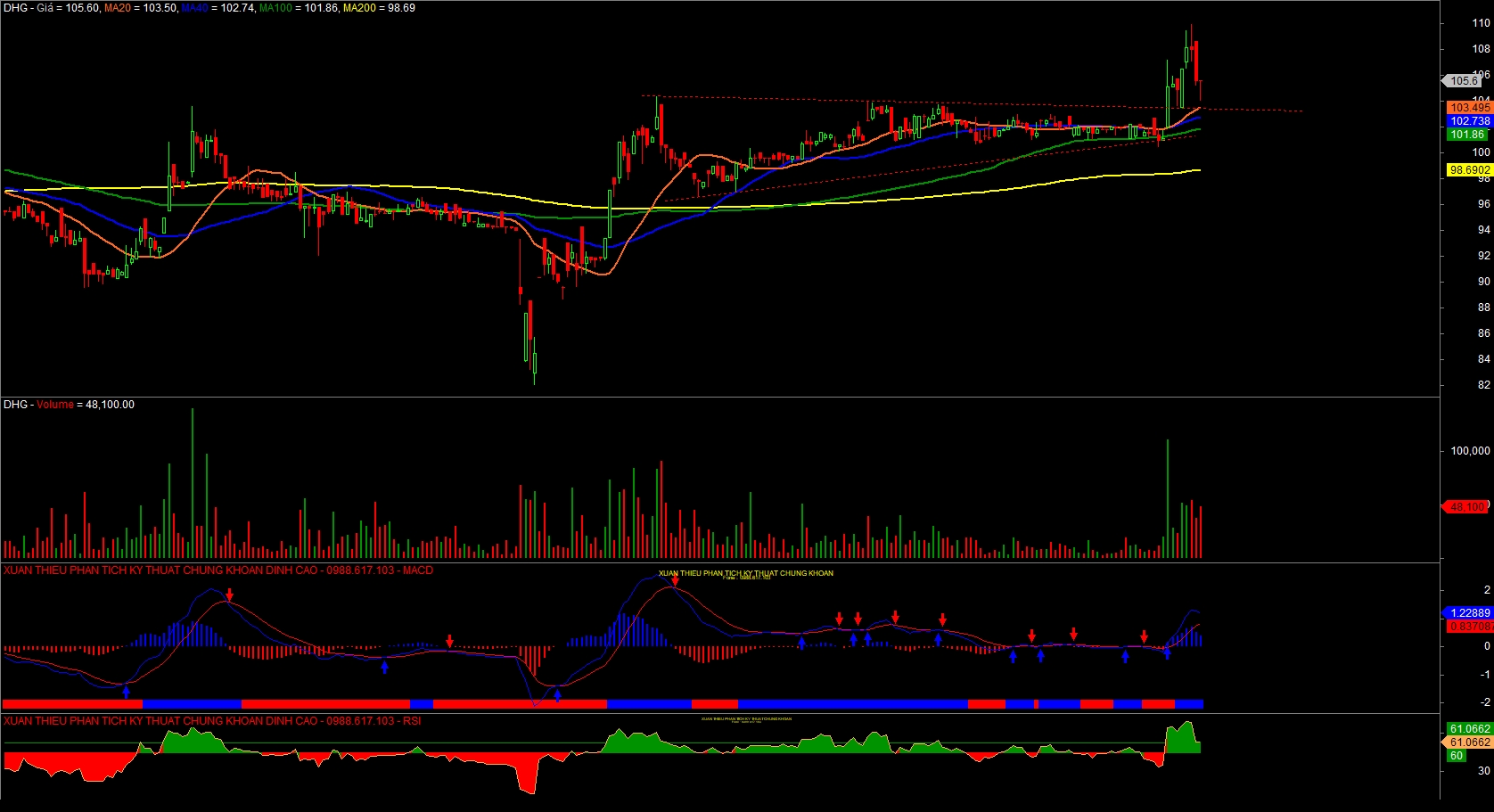
Task: Click the yellow 98.6902 MA200 value tag
Action: [1469, 170]
